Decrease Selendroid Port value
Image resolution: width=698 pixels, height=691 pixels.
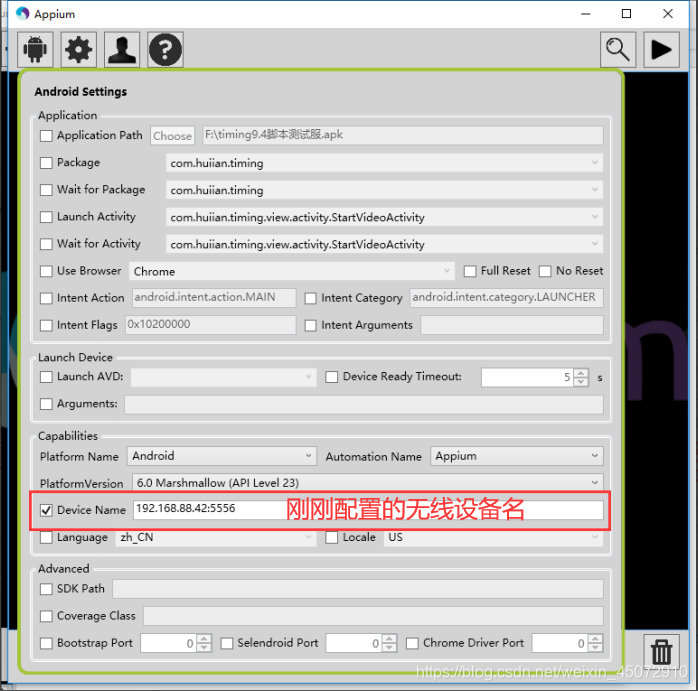pyautogui.click(x=389, y=648)
